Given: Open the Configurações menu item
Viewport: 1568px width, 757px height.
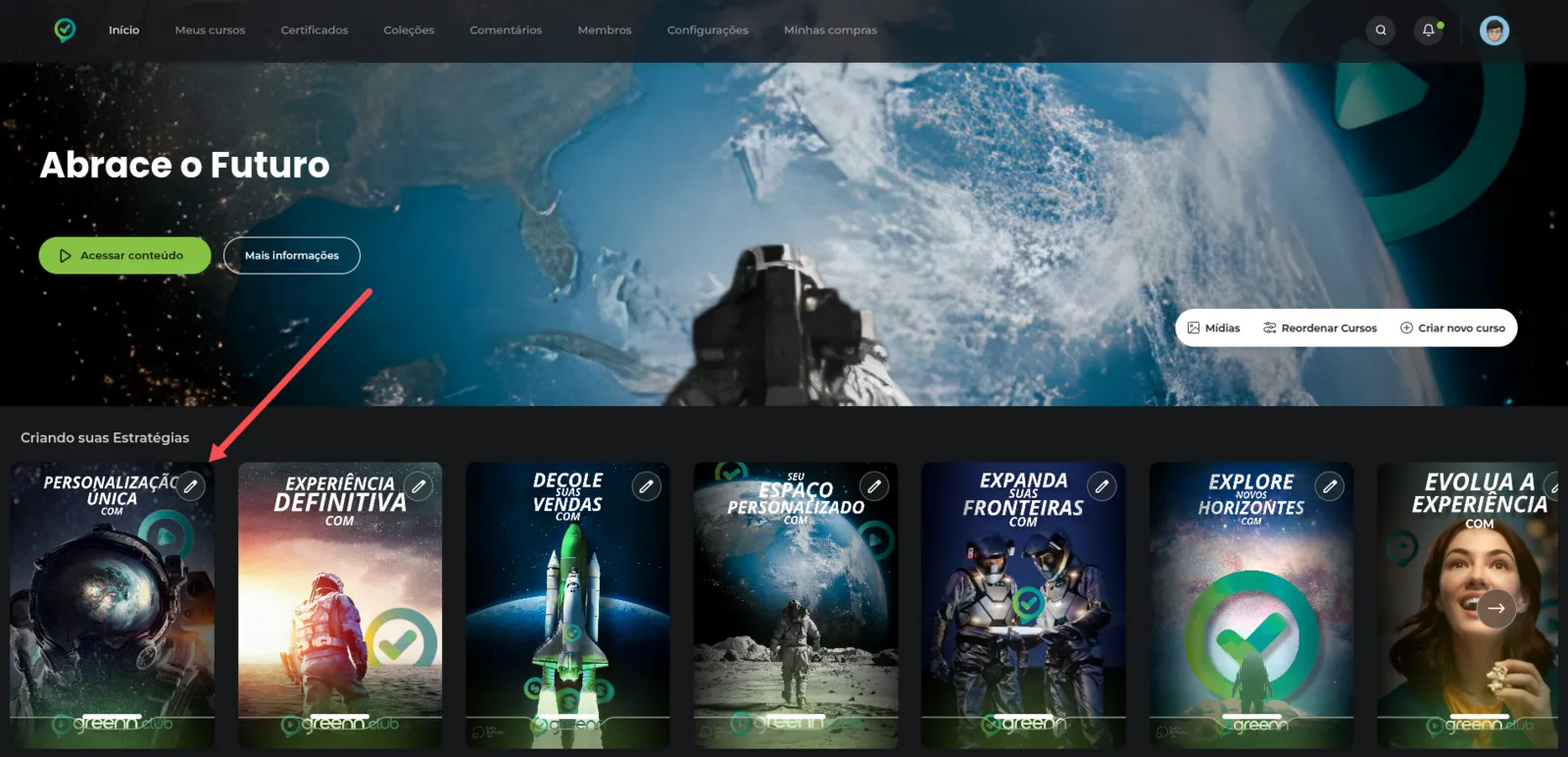Looking at the screenshot, I should click(708, 30).
